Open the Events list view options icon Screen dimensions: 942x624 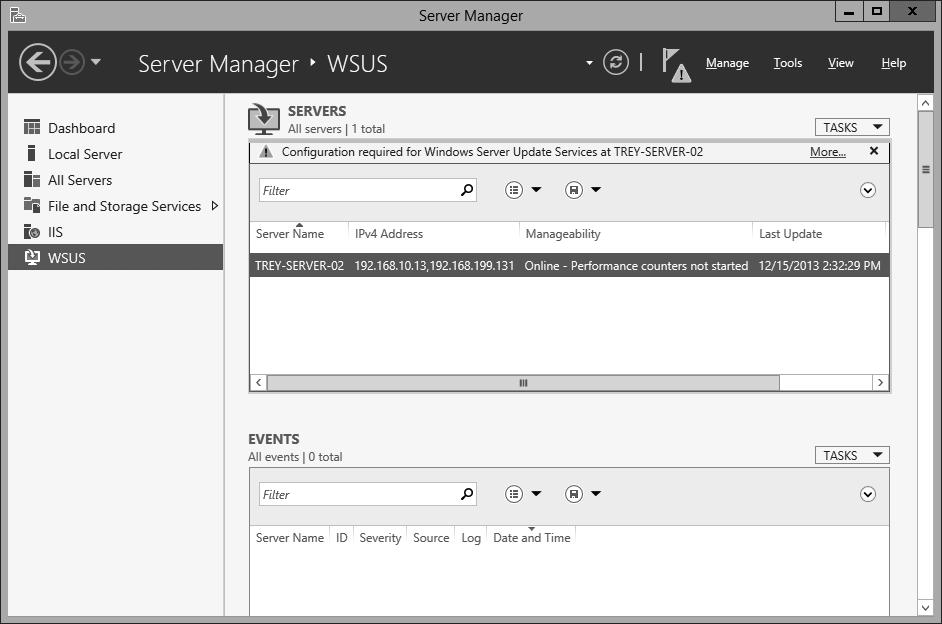coord(514,494)
